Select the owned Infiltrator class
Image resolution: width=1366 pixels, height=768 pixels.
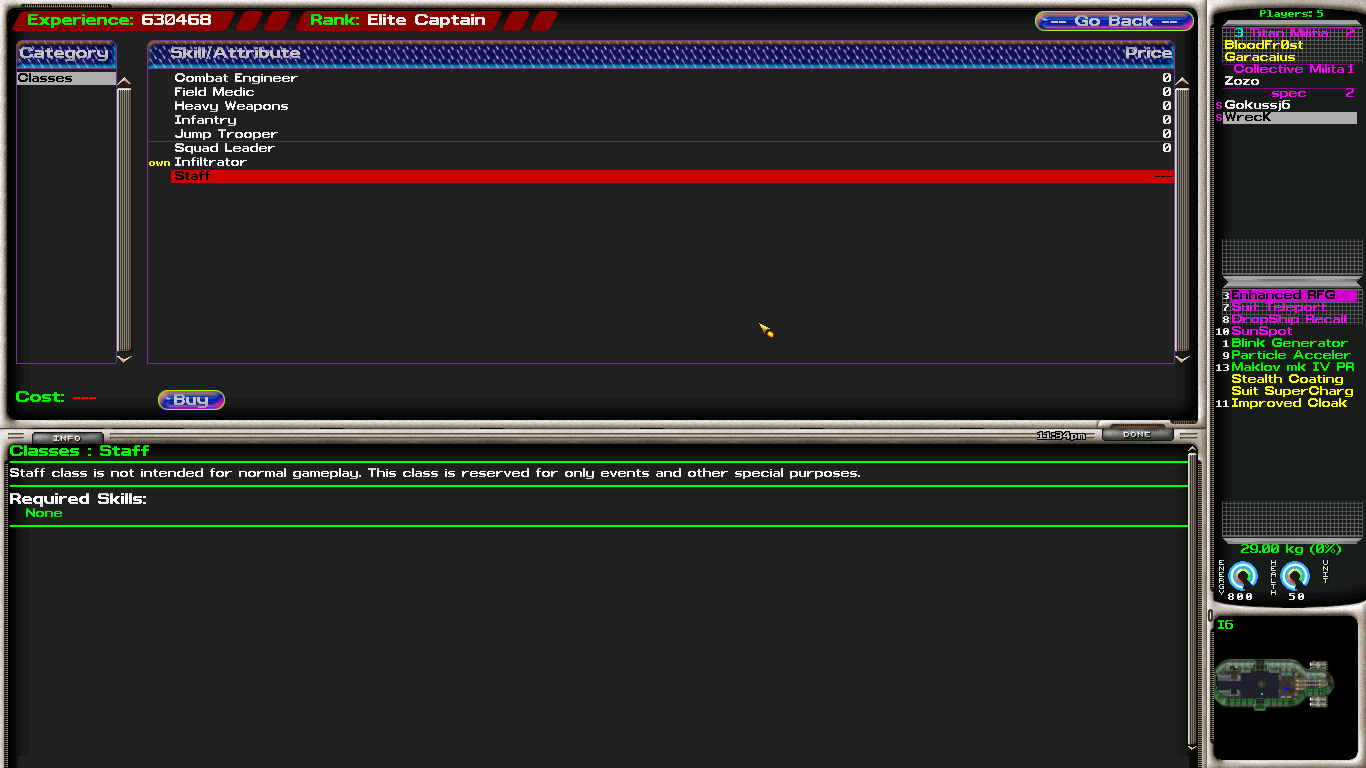(x=210, y=162)
